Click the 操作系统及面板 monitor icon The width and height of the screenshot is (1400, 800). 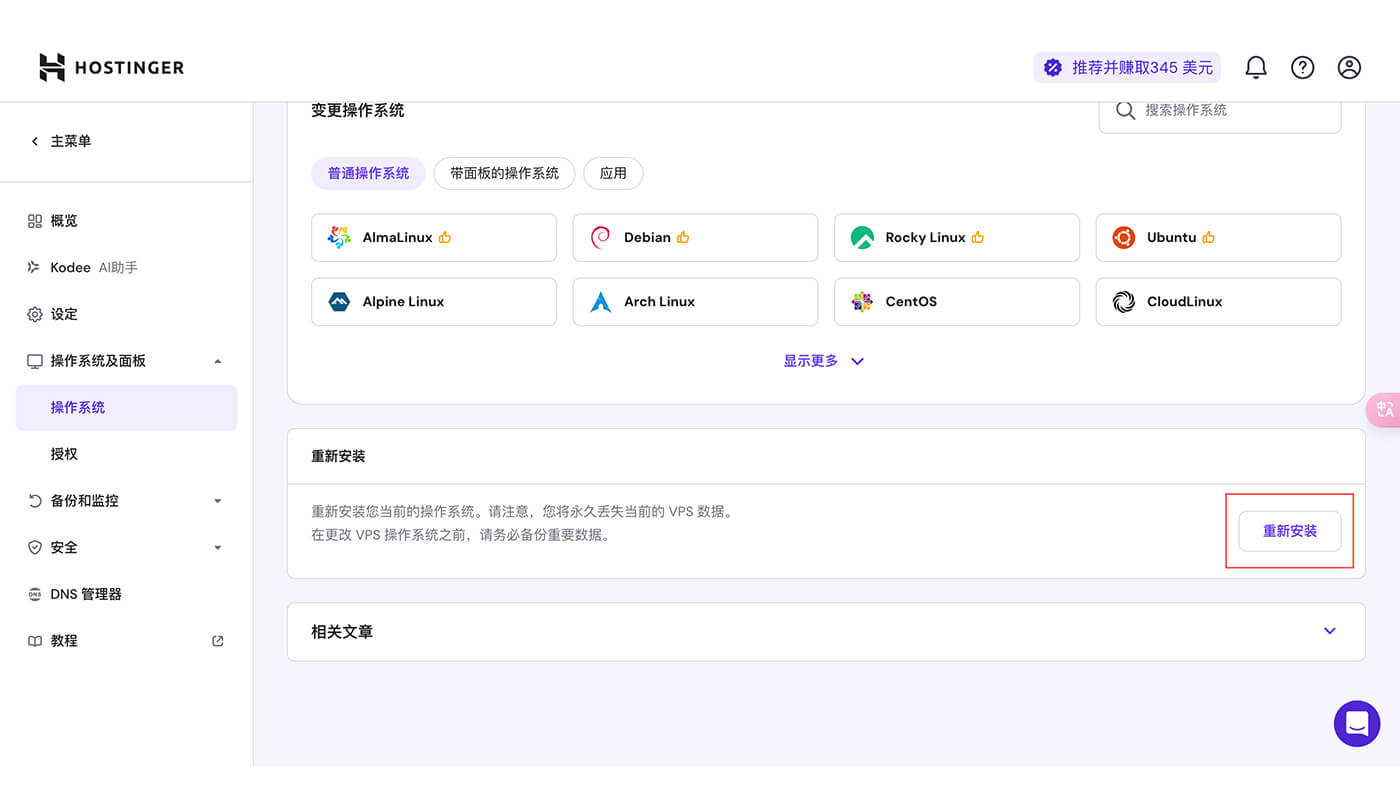point(35,361)
